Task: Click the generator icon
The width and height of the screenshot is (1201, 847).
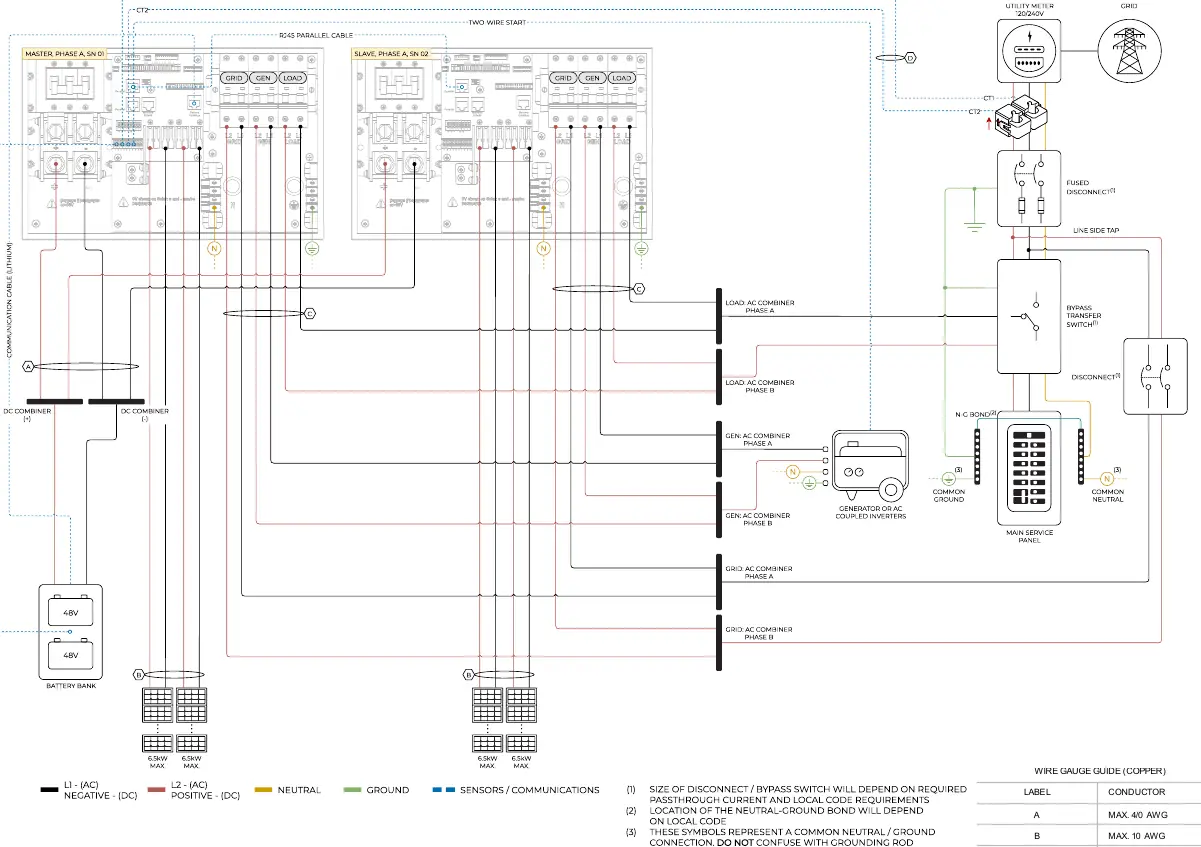Action: (x=873, y=465)
